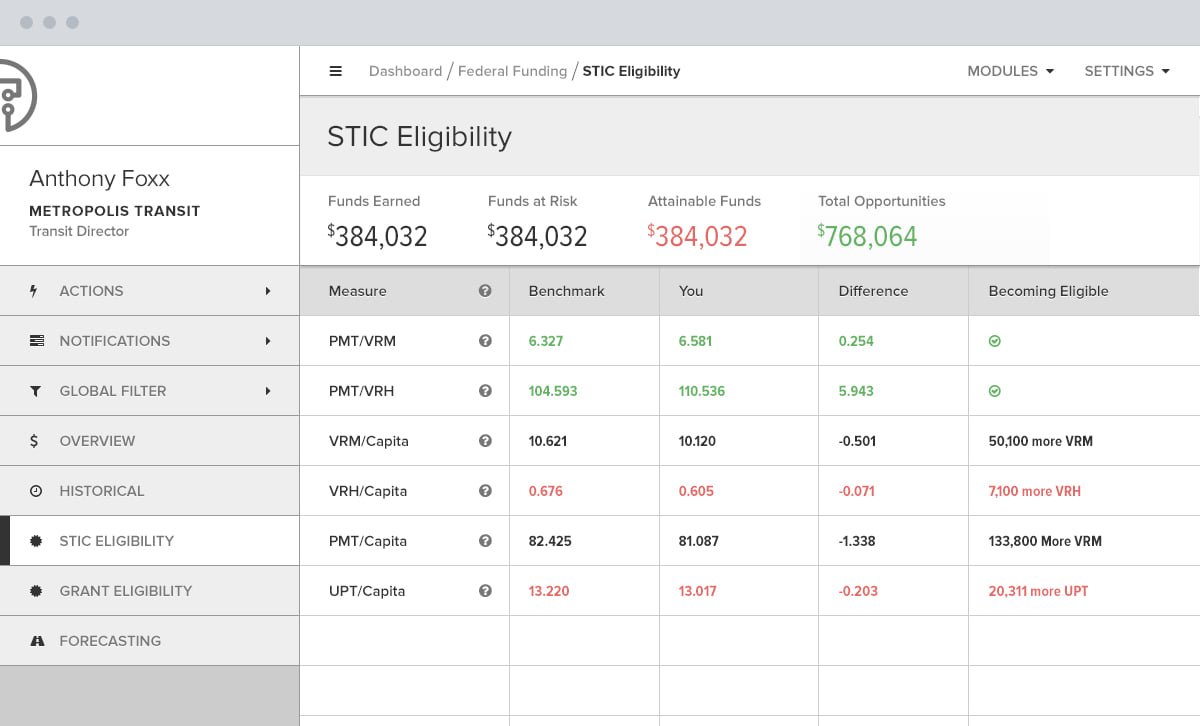Open help icon in Measure header

[x=485, y=291]
